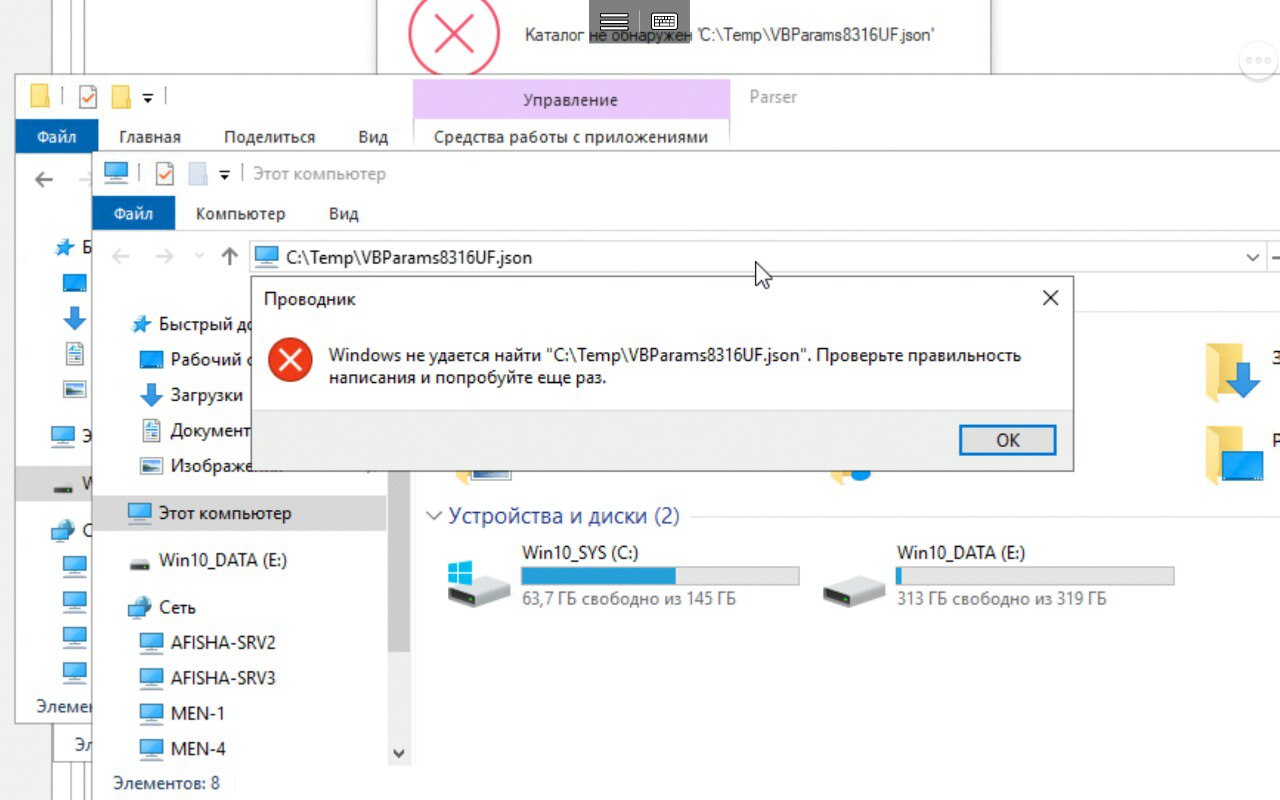This screenshot has width=1280, height=800.
Task: Click the three-dots circle button at the right edge
Action: [1259, 61]
